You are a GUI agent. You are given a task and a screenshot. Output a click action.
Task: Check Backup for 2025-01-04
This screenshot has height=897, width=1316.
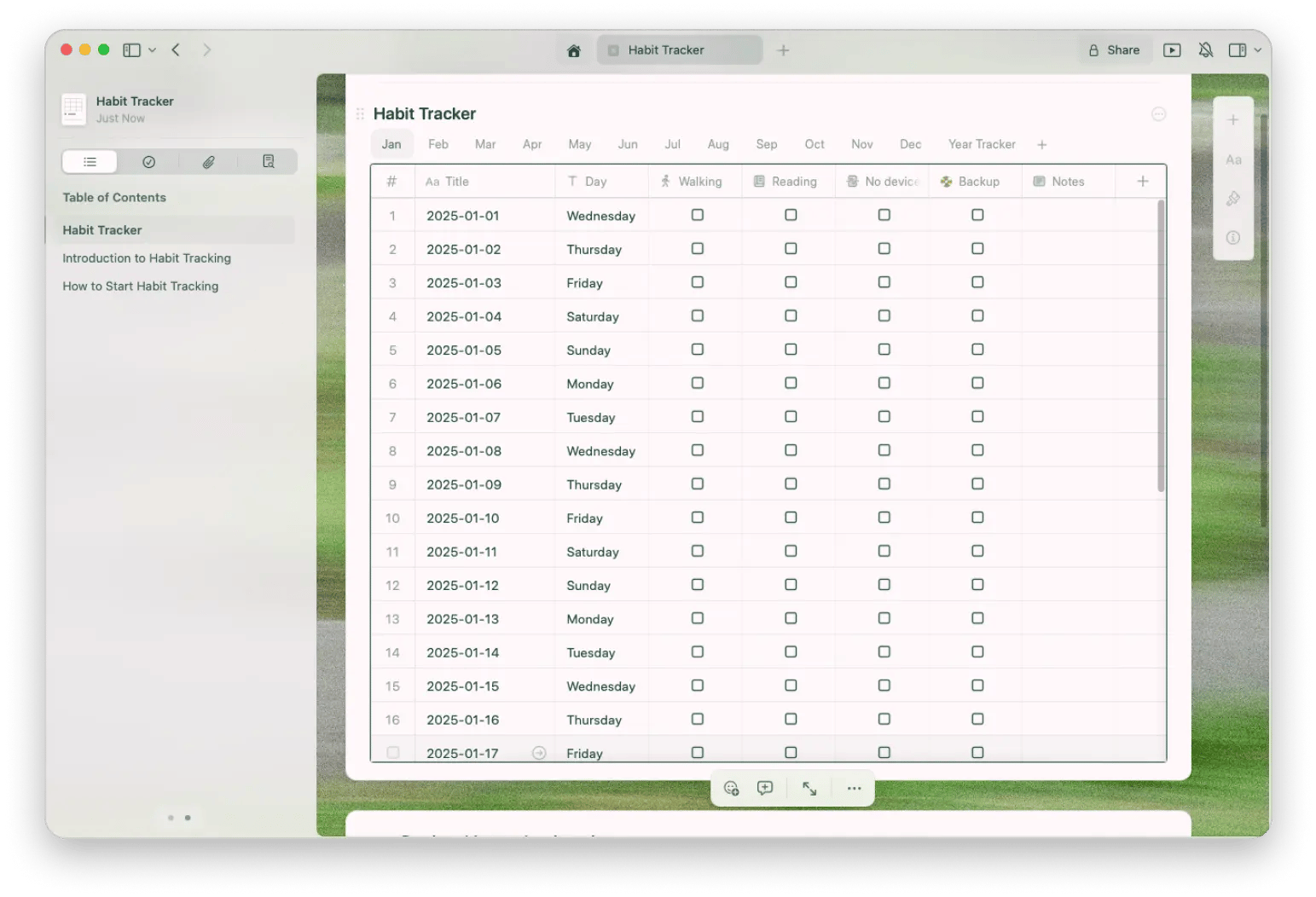[x=977, y=316]
